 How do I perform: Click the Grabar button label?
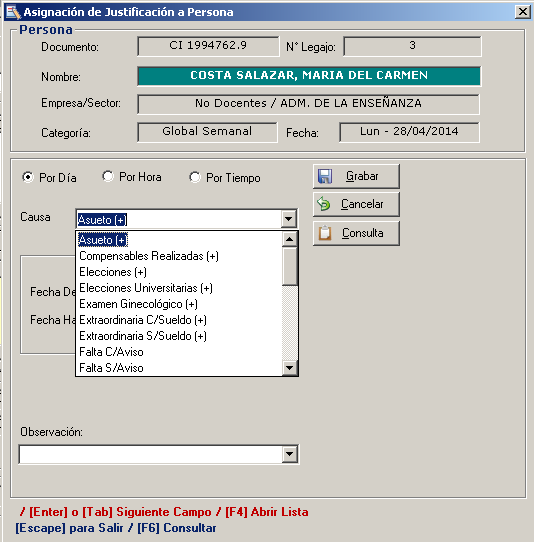coord(362,176)
